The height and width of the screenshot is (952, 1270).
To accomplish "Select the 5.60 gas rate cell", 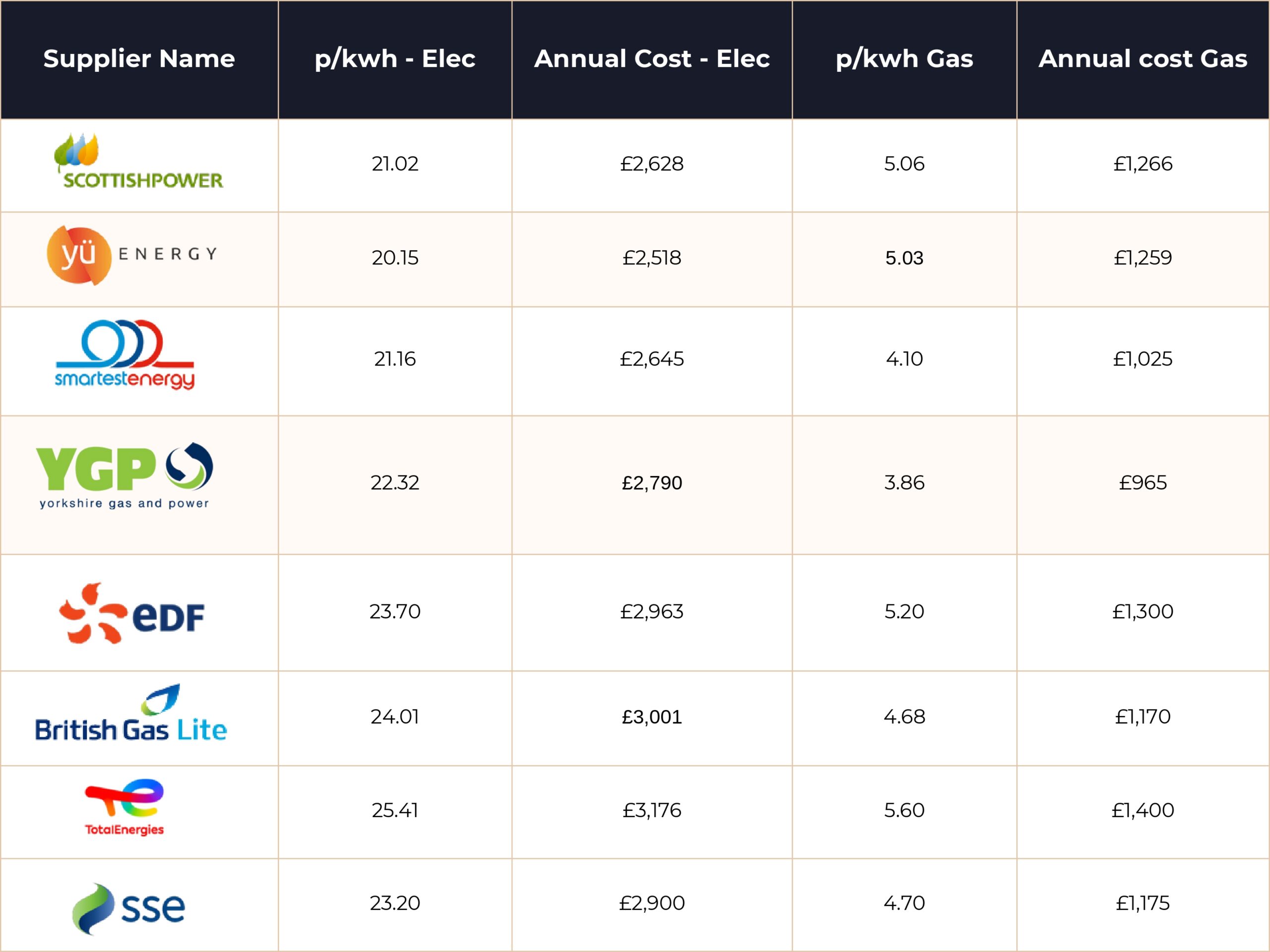I will coord(904,811).
